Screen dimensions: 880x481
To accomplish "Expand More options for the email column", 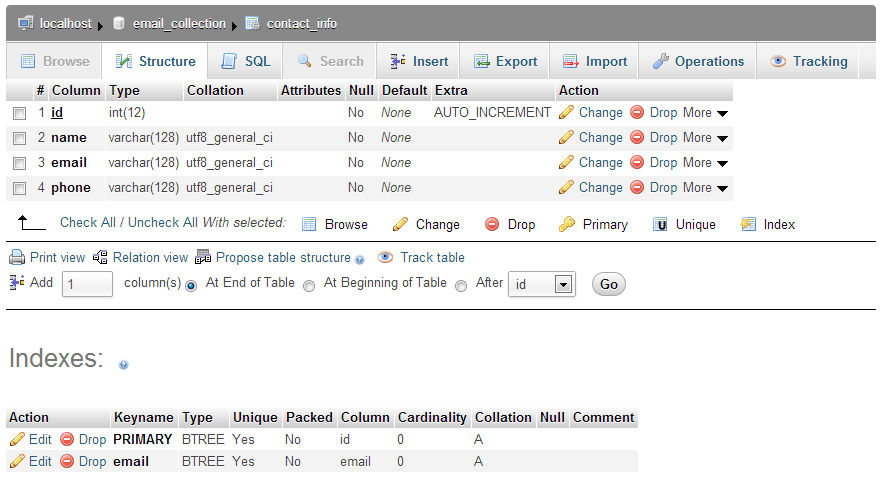I will tap(722, 163).
